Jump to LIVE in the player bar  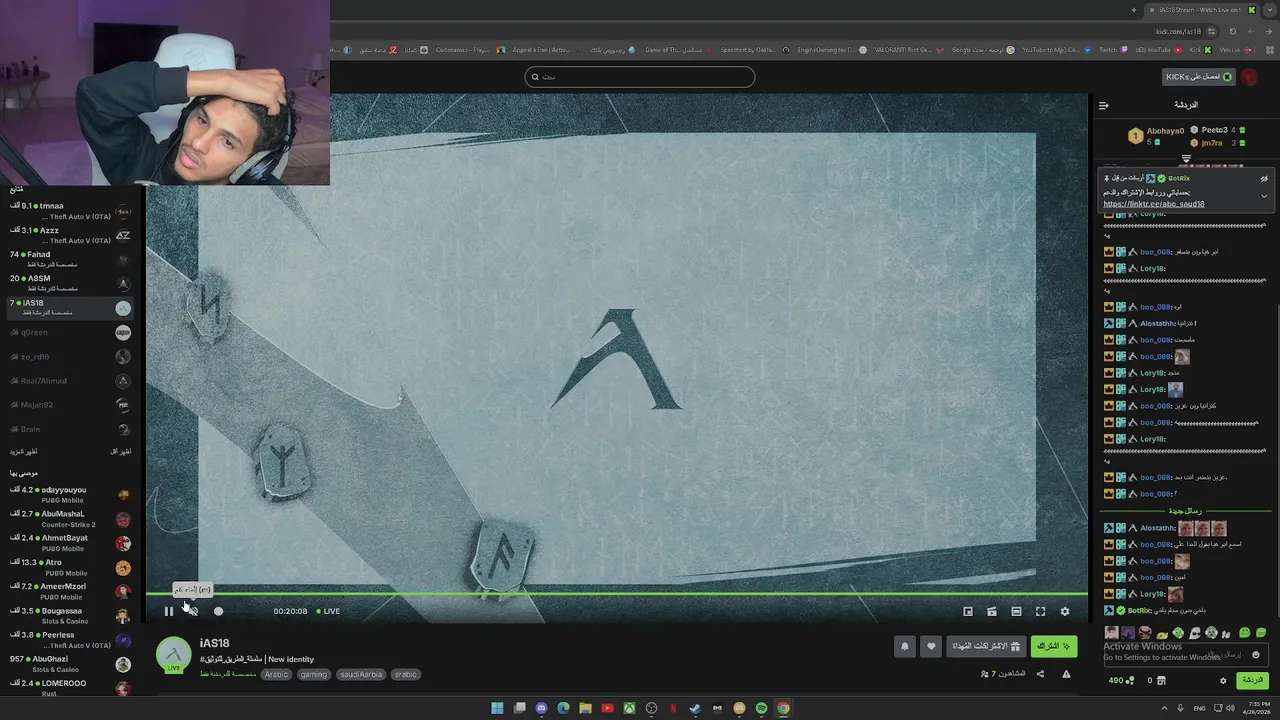point(328,611)
